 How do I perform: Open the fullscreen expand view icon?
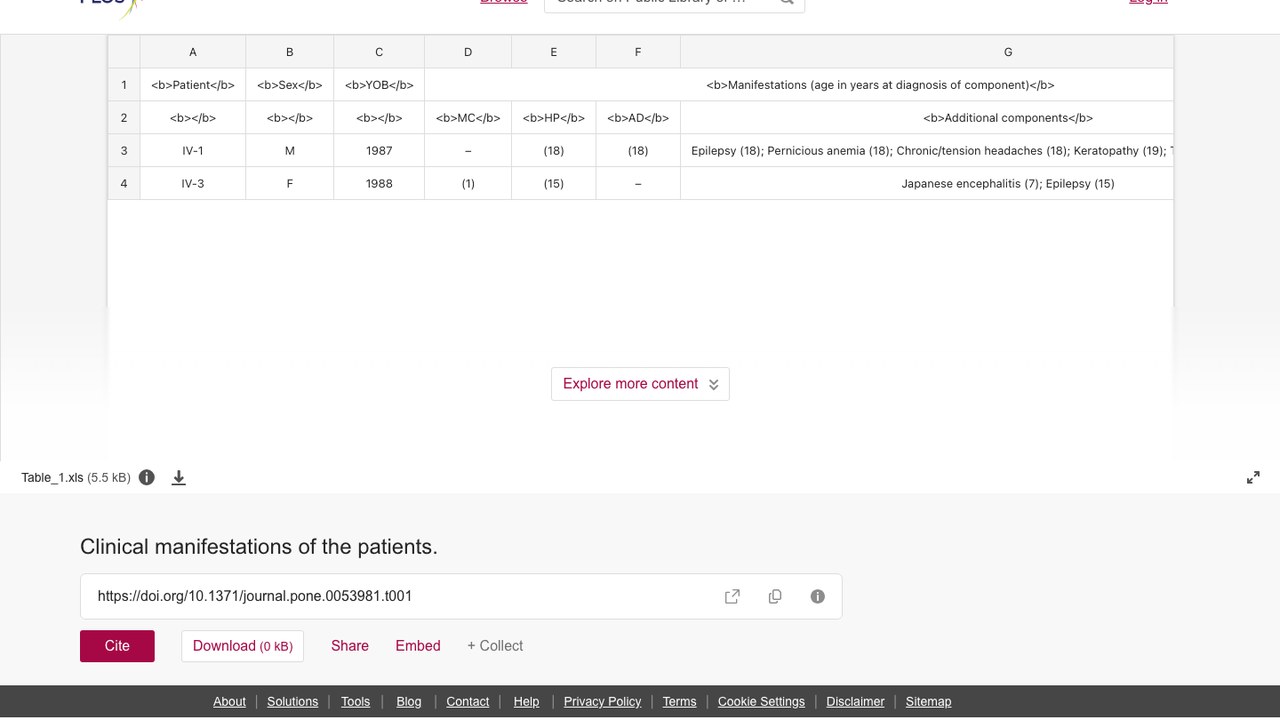point(1253,477)
